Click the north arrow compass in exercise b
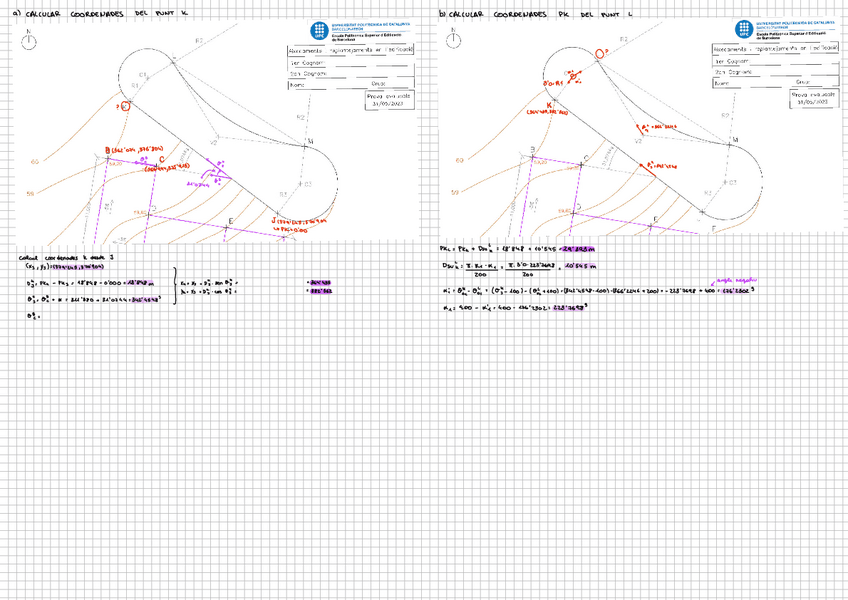This screenshot has height=600, width=848. [x=456, y=41]
